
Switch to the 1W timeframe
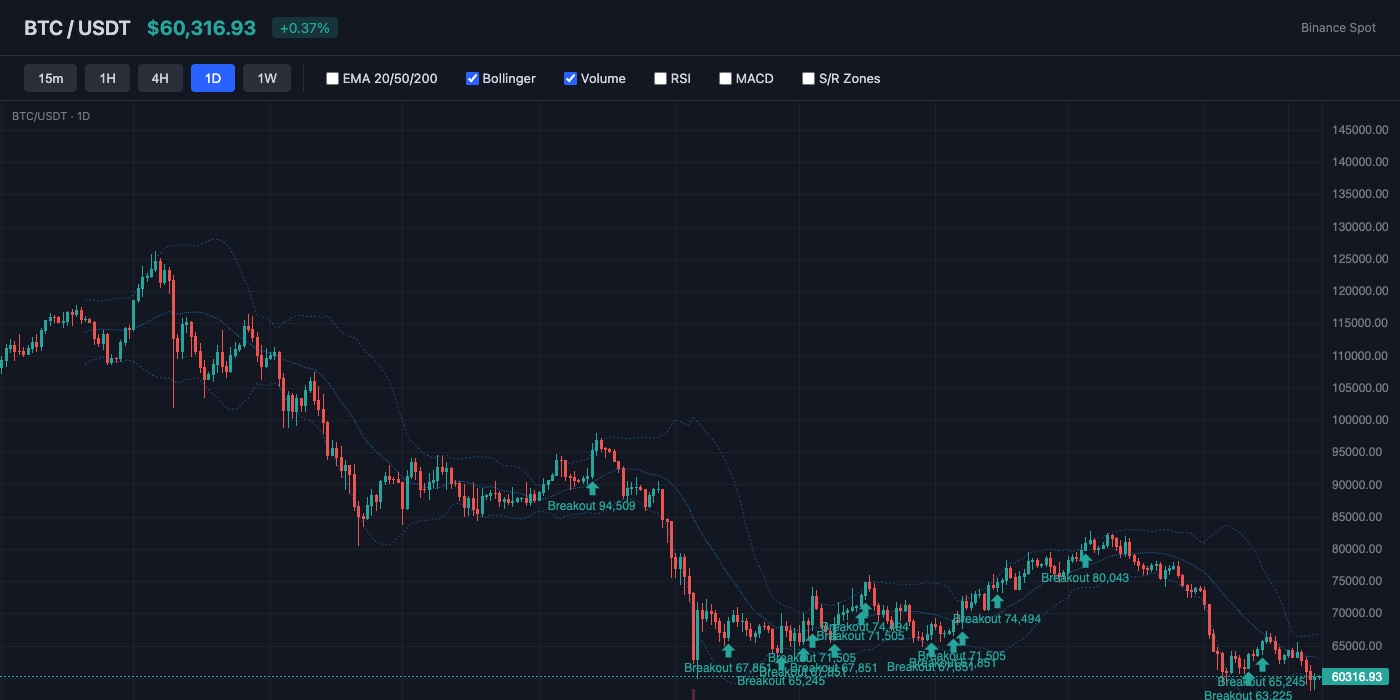click(267, 78)
